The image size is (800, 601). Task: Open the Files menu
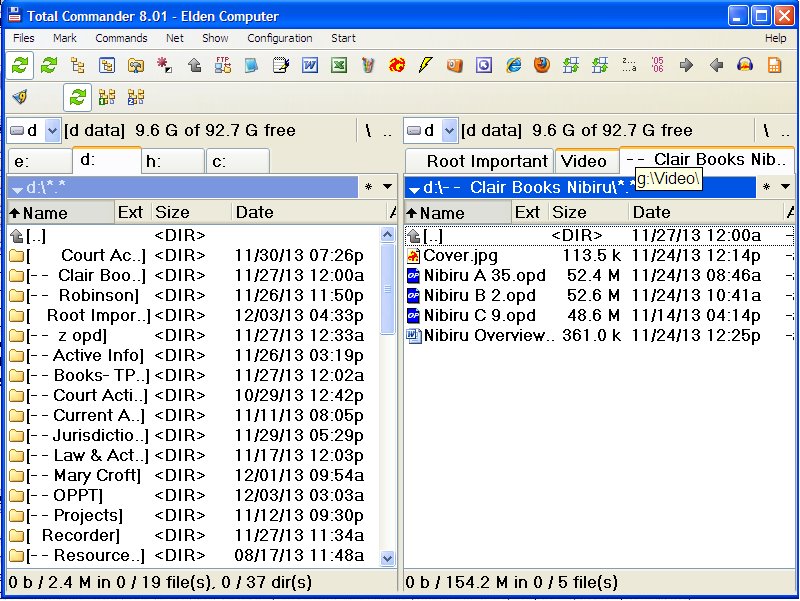23,38
